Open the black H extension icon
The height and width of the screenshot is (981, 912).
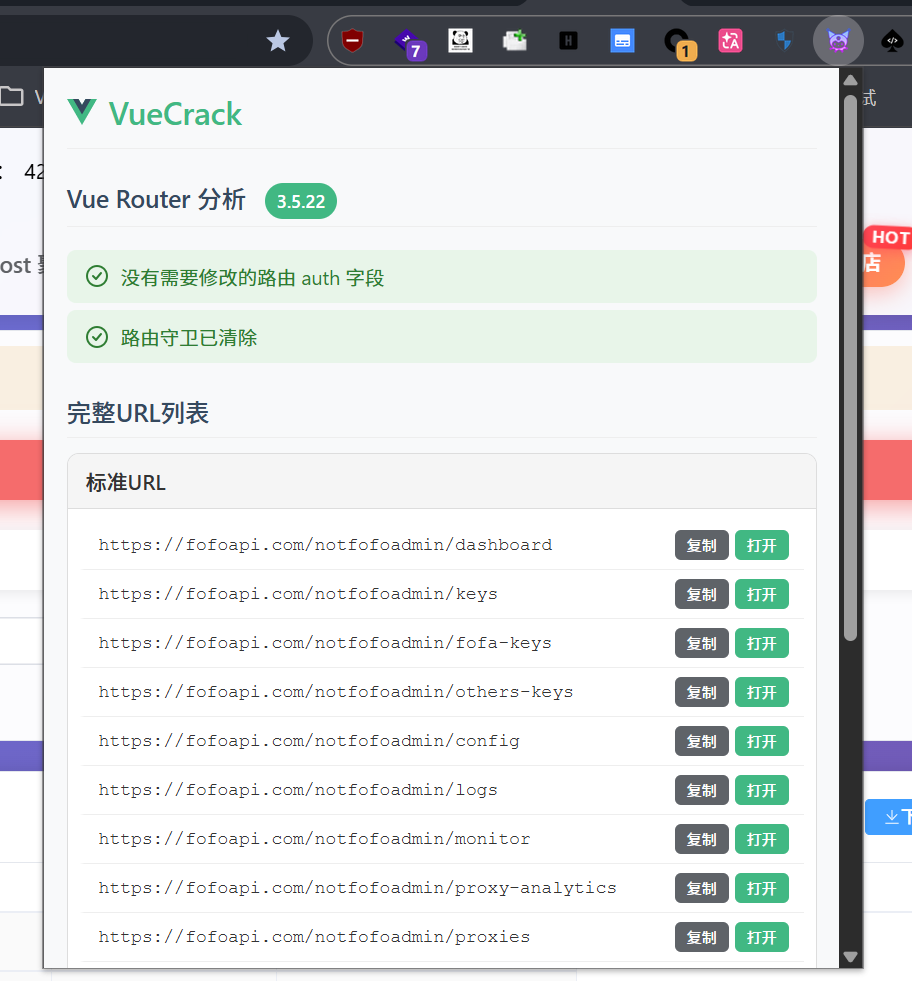click(x=568, y=41)
